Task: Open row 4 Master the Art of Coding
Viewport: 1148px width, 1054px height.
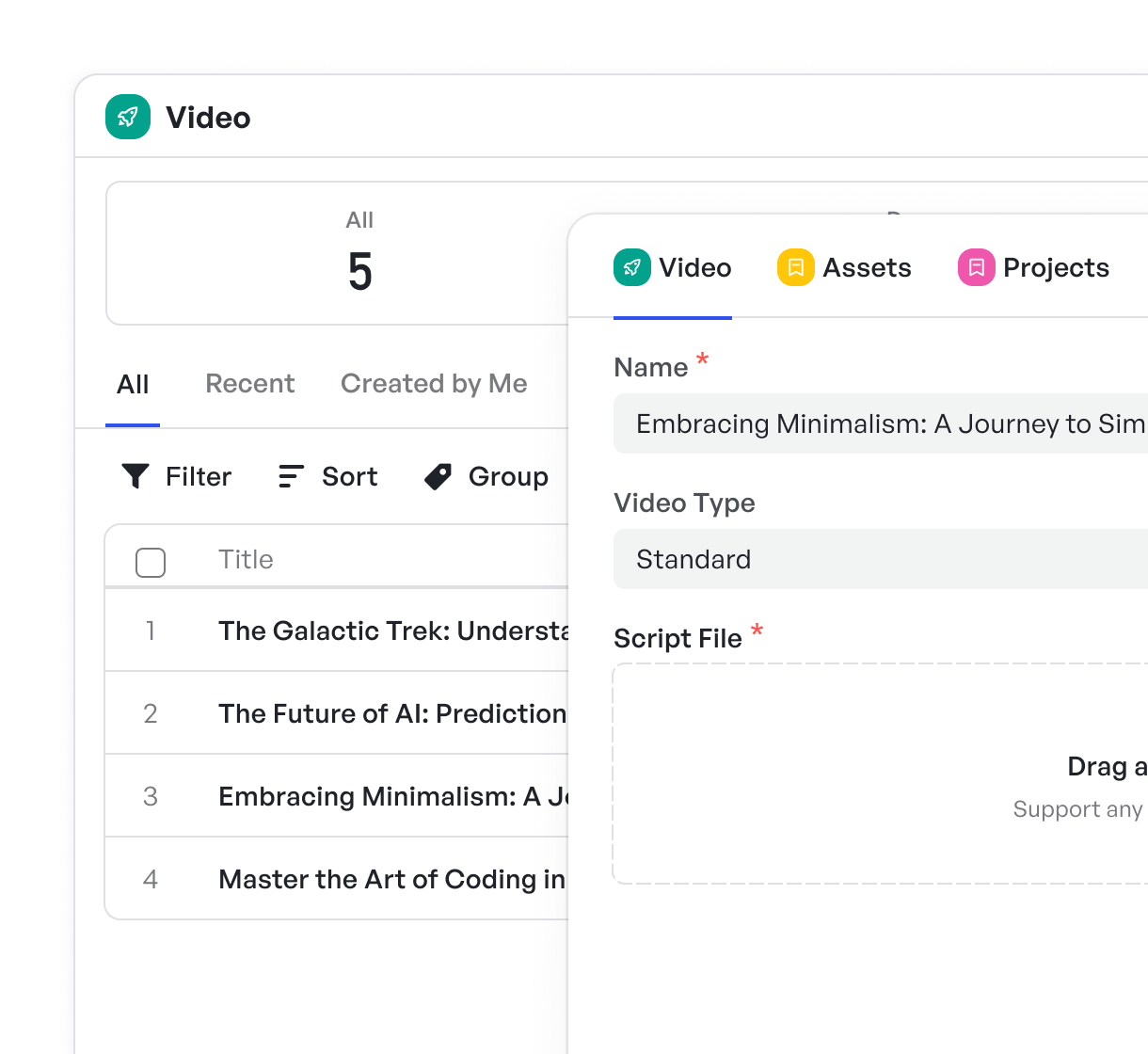Action: 337,879
